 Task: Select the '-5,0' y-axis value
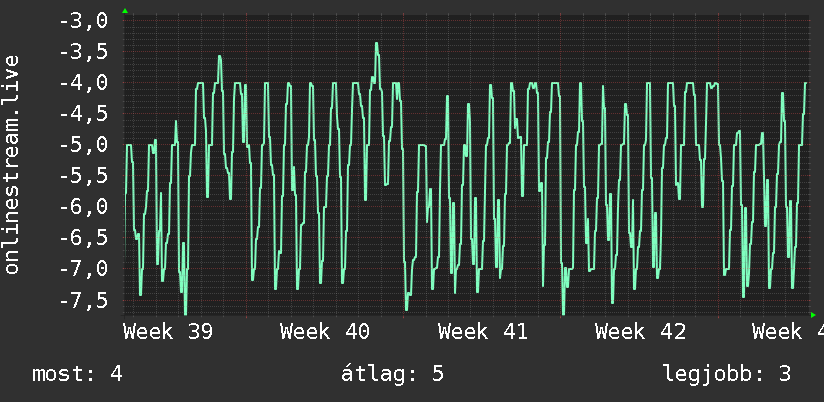(x=83, y=145)
